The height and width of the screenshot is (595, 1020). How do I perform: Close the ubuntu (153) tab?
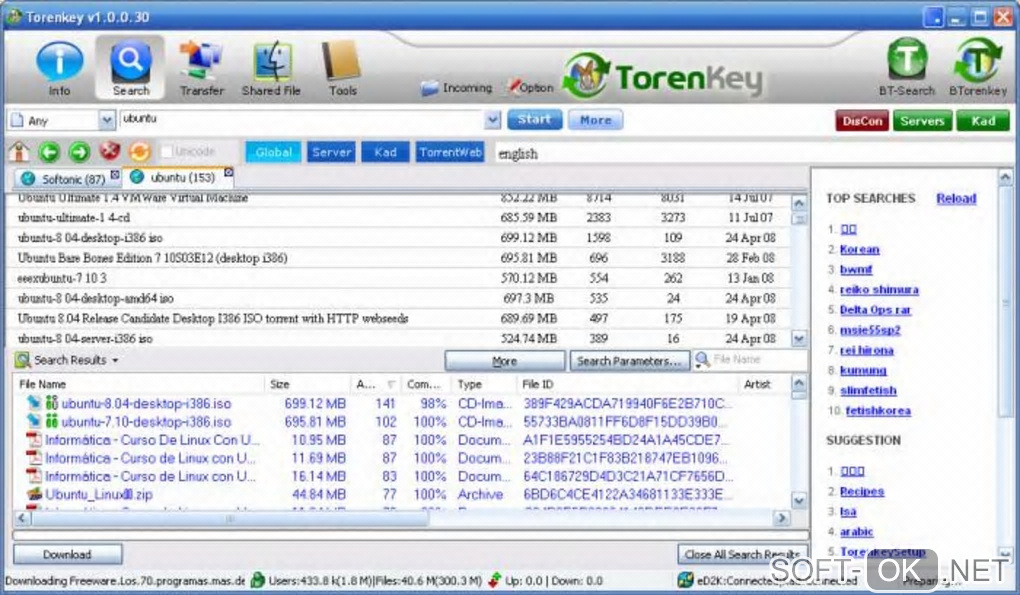coord(229,172)
